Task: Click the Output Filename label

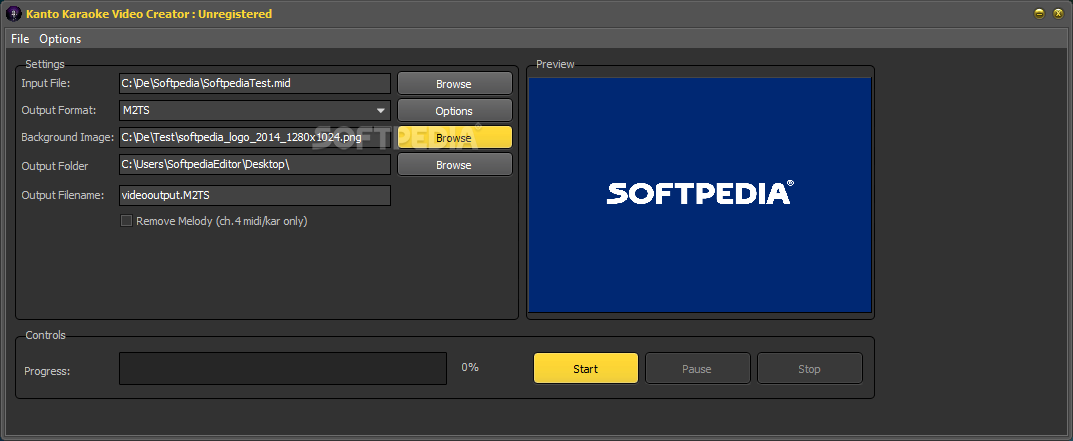Action: tap(62, 194)
